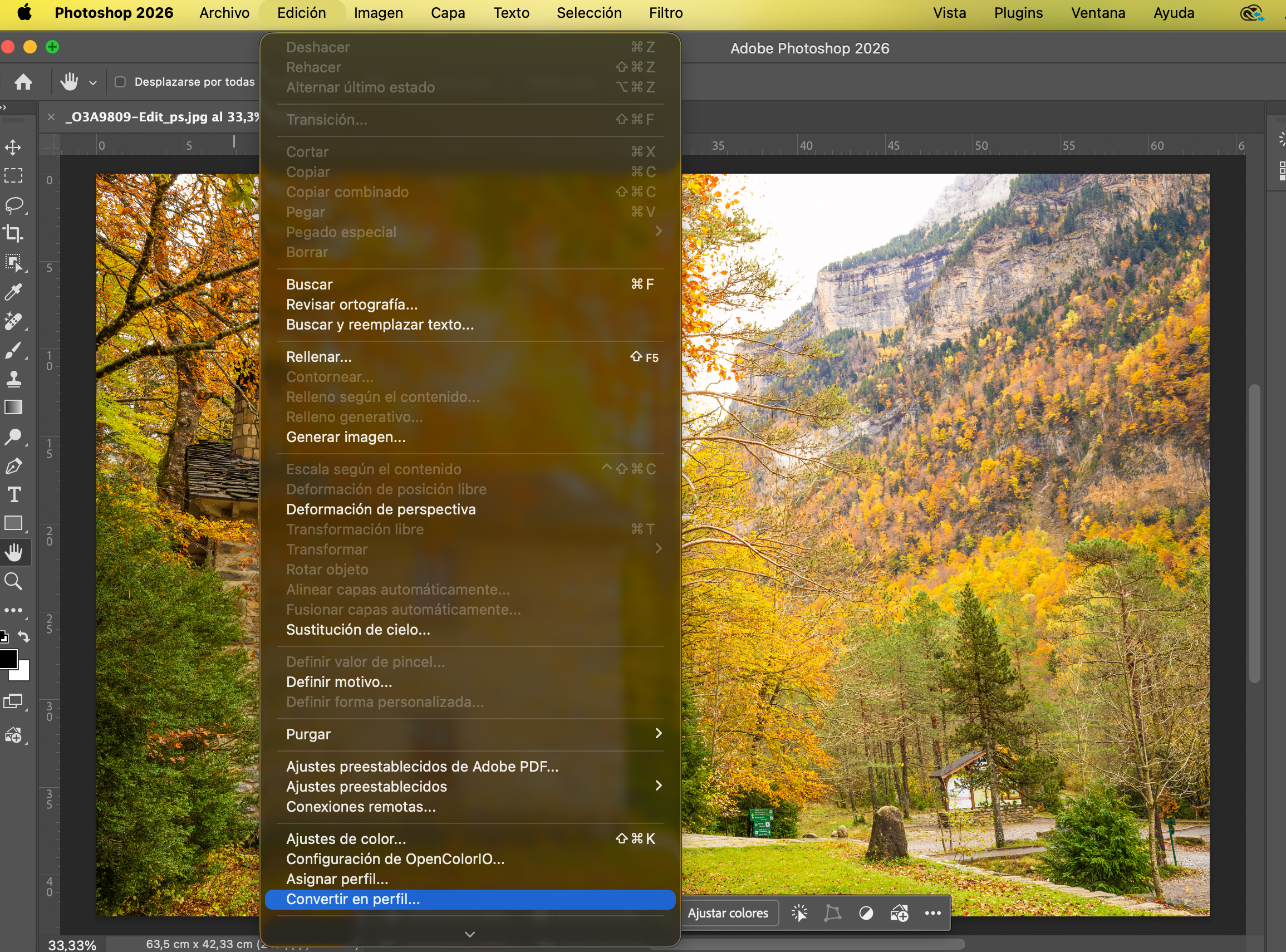
Task: Choose 'Asignar perfil...' menu item
Action: pos(470,879)
